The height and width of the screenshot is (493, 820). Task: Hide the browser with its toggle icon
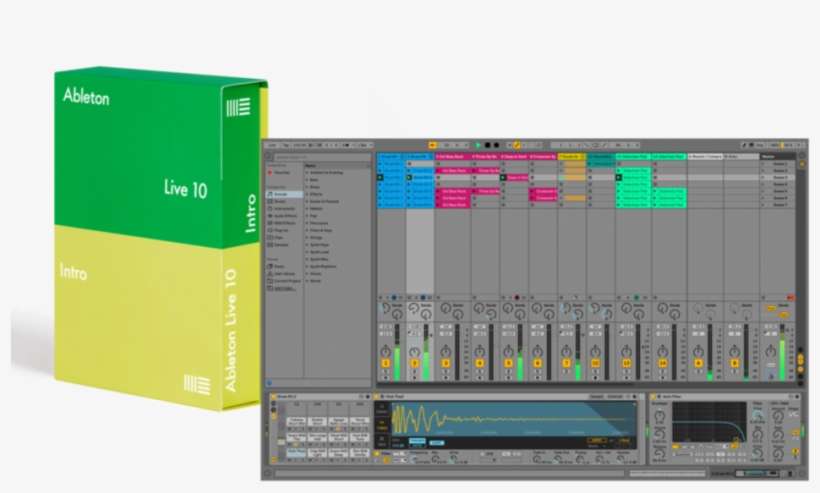(269, 157)
